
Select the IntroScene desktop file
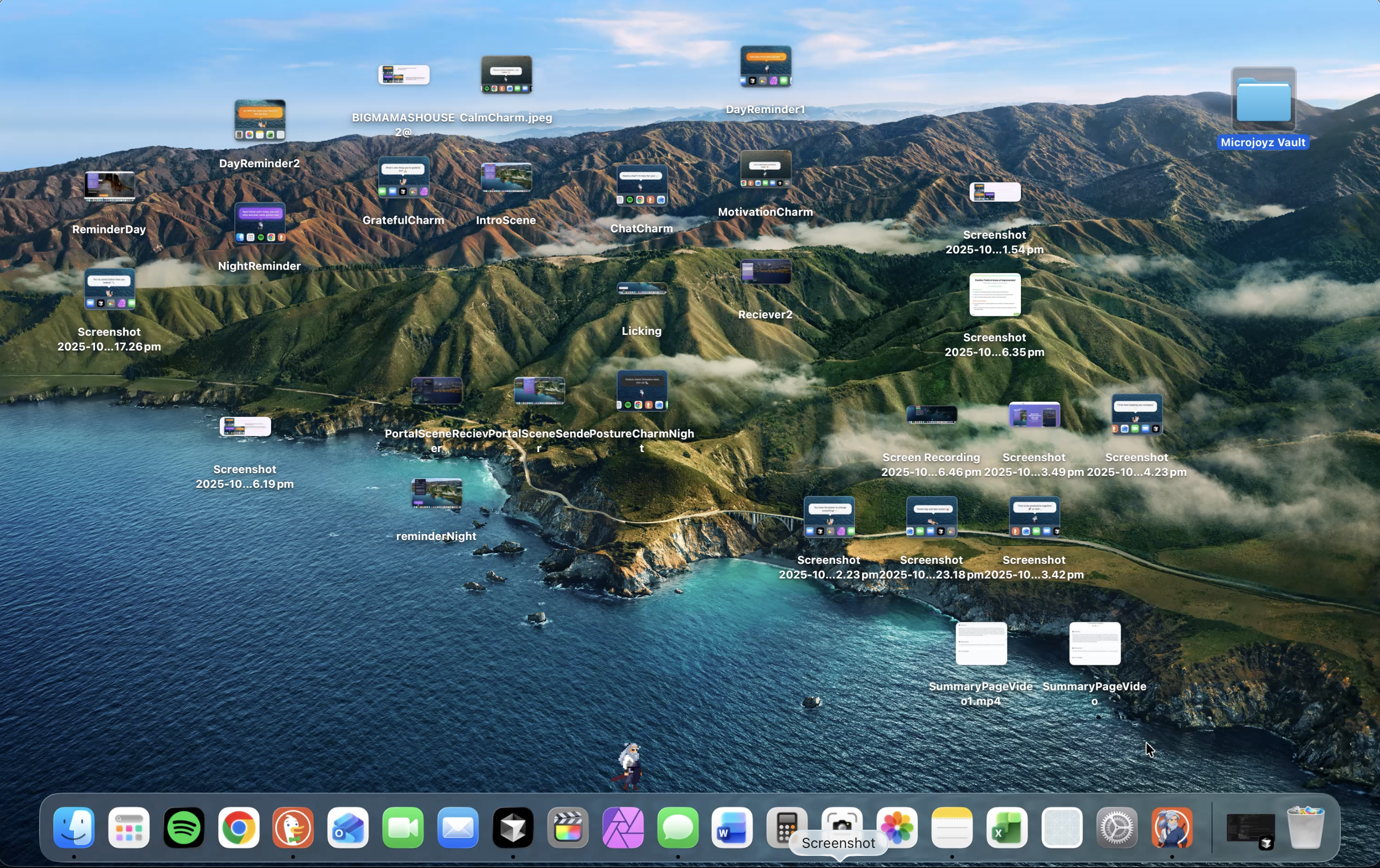(x=506, y=178)
